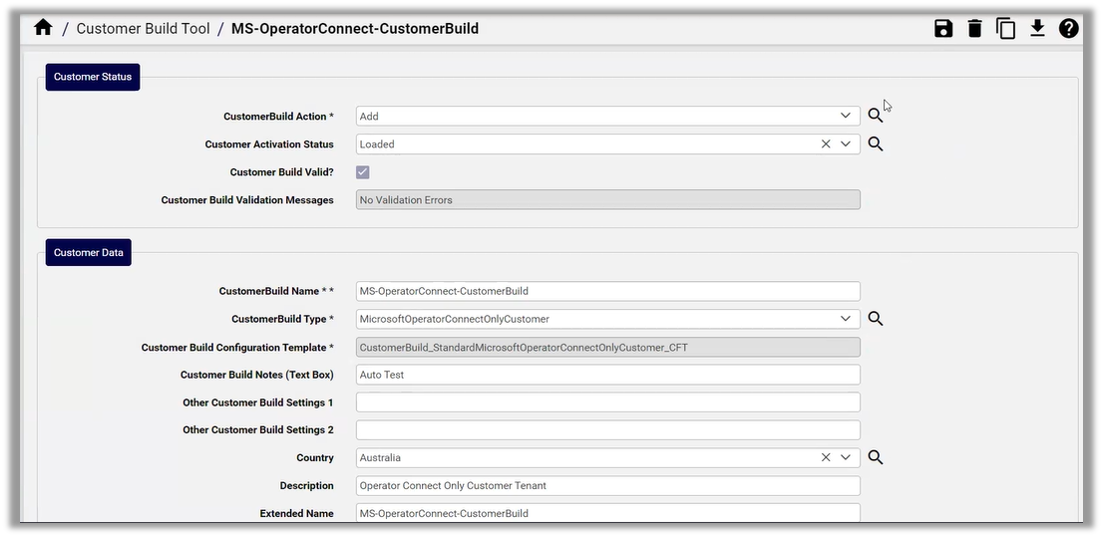Search Country using magnifier icon
Image resolution: width=1103 pixels, height=537 pixels.
coord(874,457)
